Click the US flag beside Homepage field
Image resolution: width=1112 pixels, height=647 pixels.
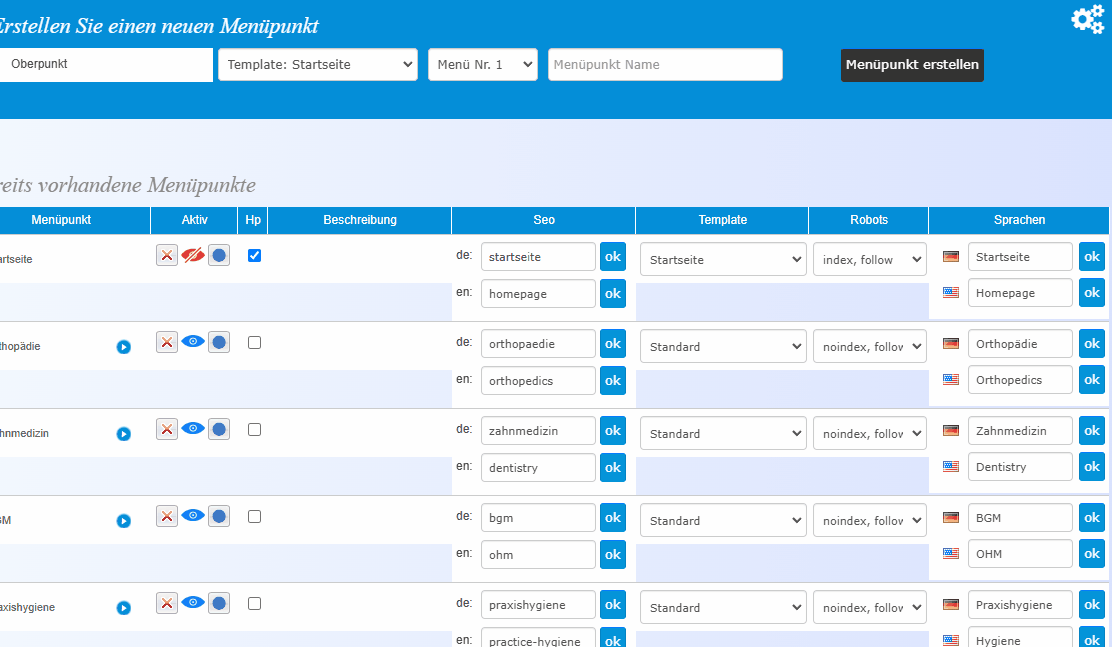pyautogui.click(x=950, y=293)
